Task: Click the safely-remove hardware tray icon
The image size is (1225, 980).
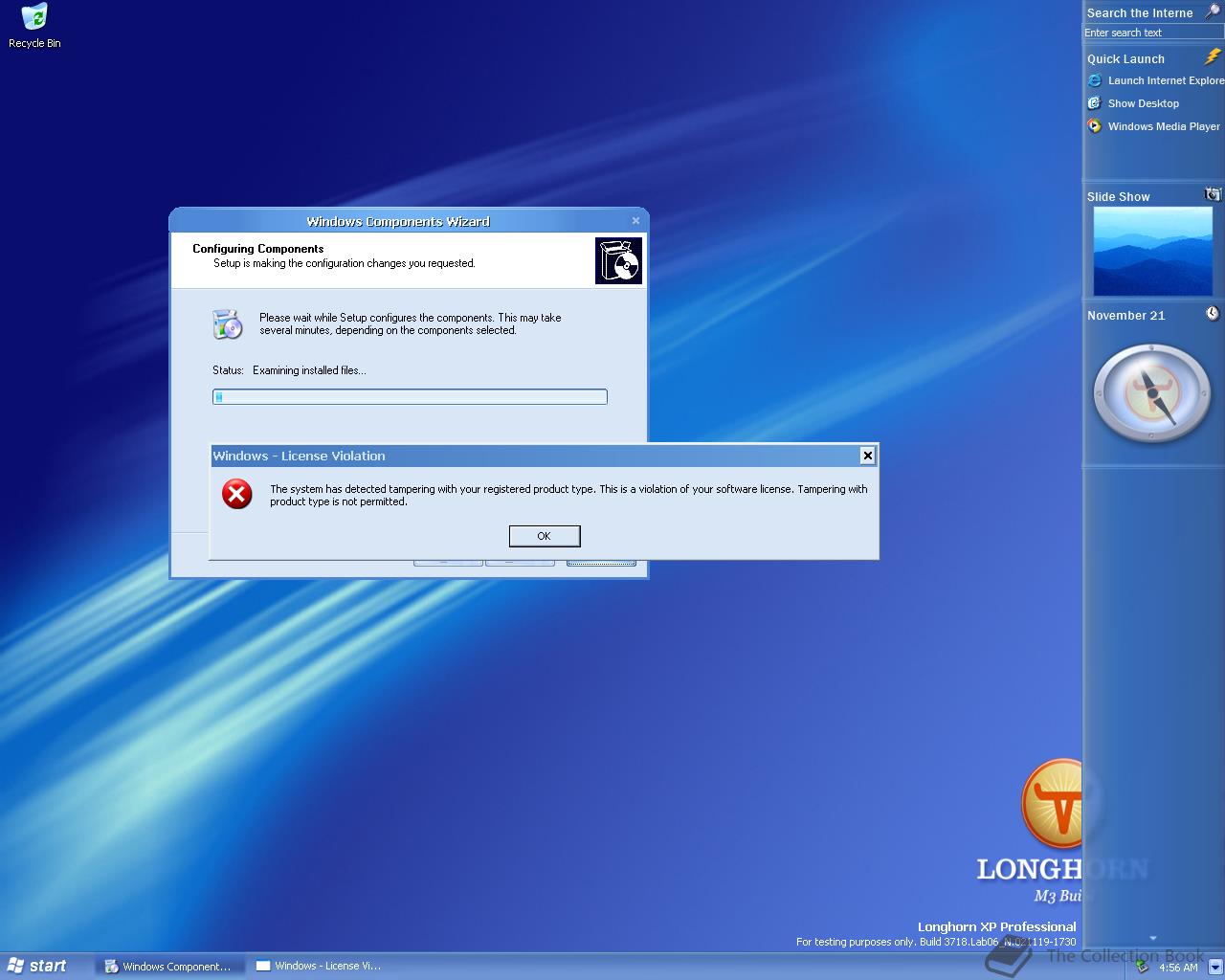Action: 1141,967
